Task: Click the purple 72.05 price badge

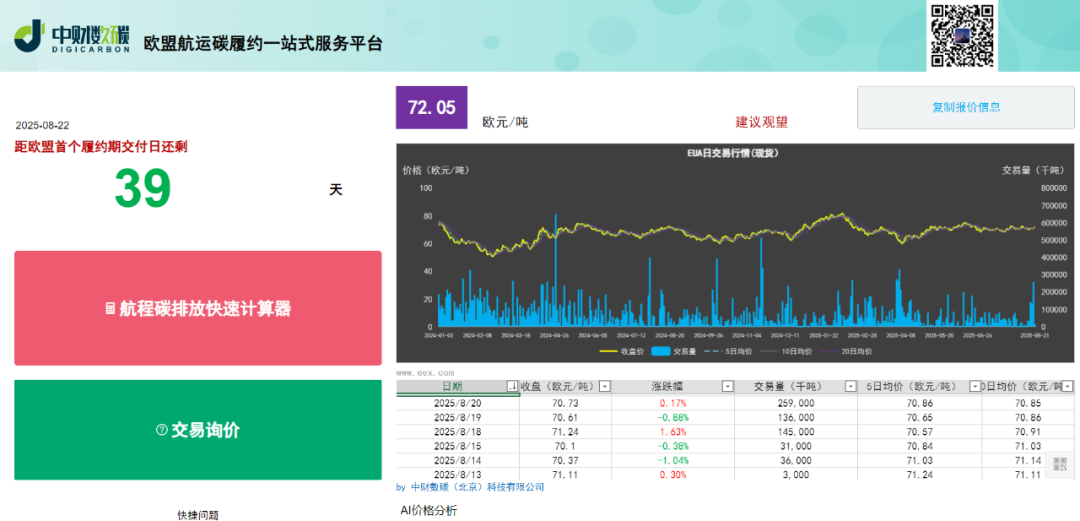Action: [432, 108]
